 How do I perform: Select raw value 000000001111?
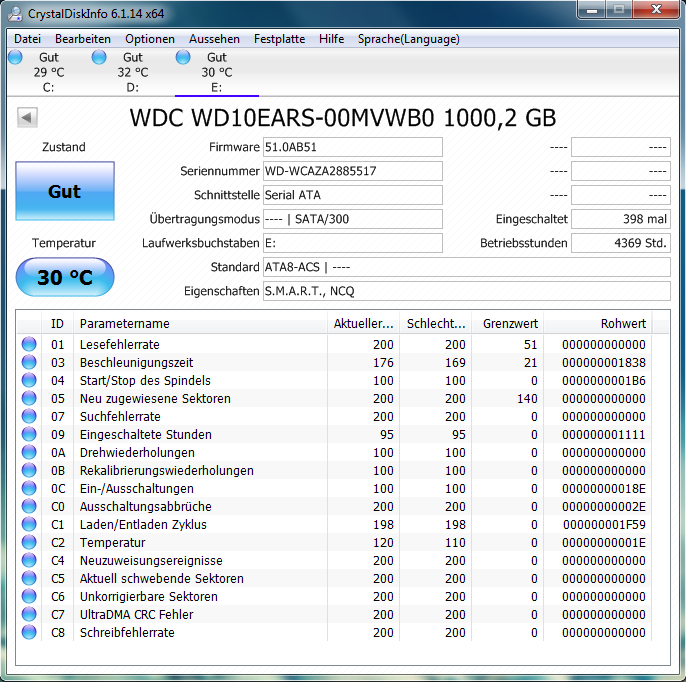pyautogui.click(x=604, y=434)
